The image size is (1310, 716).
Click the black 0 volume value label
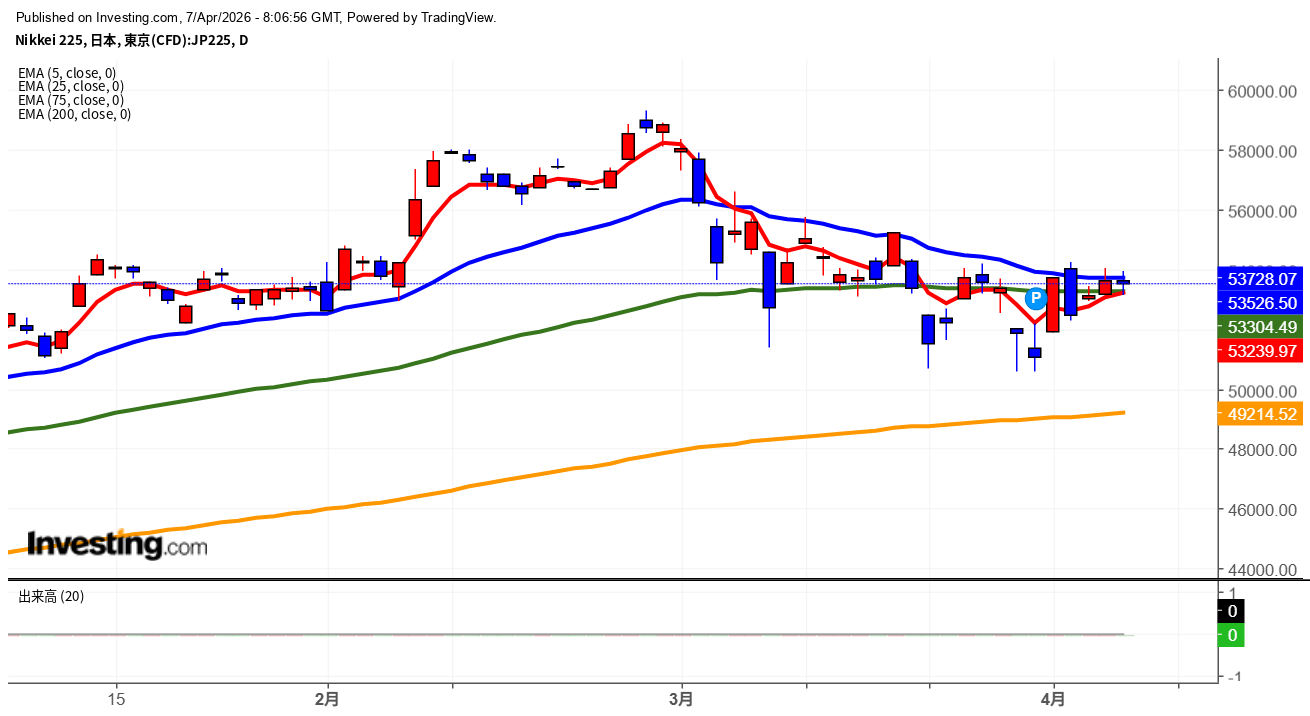[1231, 611]
